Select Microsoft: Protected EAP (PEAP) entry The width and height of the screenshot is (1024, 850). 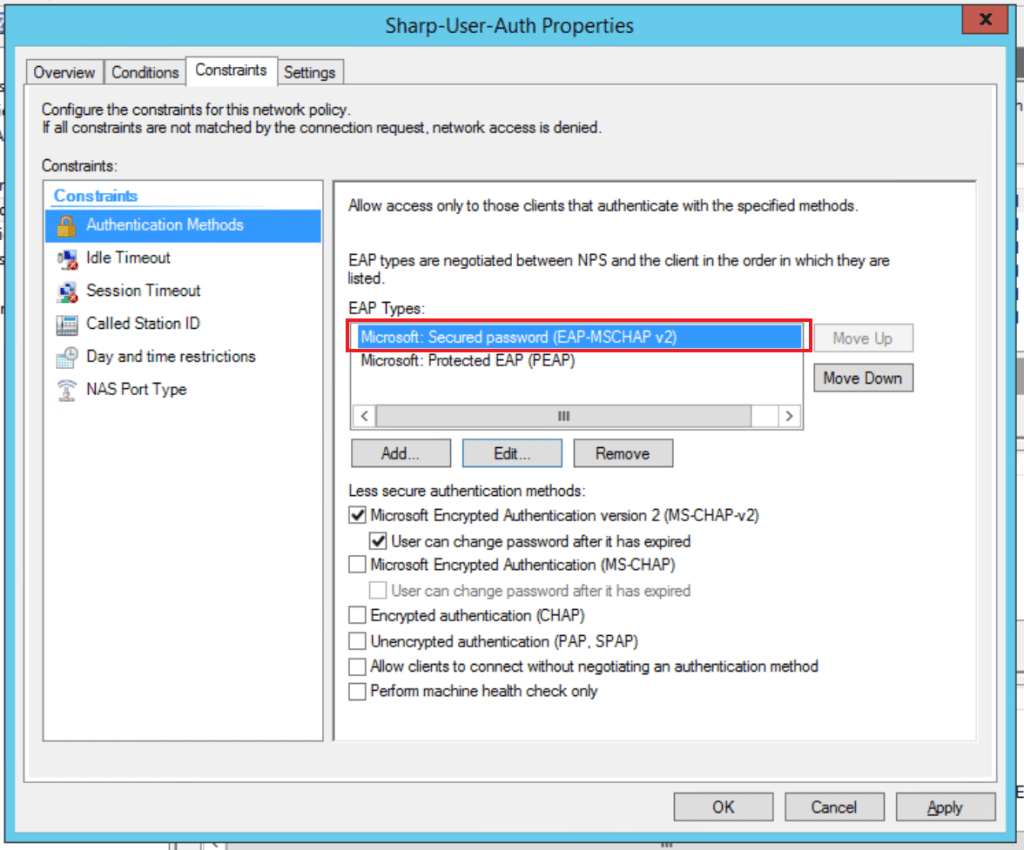pyautogui.click(x=467, y=361)
